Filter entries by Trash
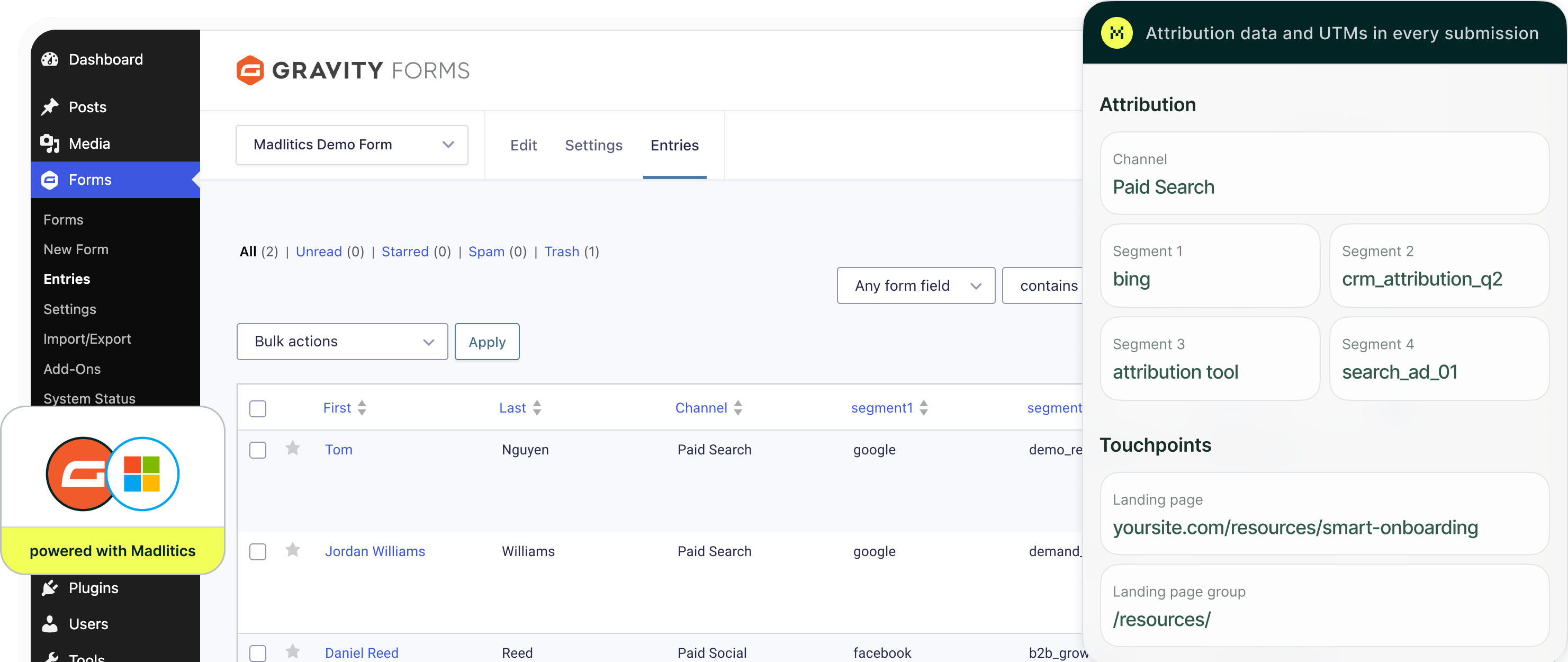This screenshot has width=1568, height=662. click(562, 252)
